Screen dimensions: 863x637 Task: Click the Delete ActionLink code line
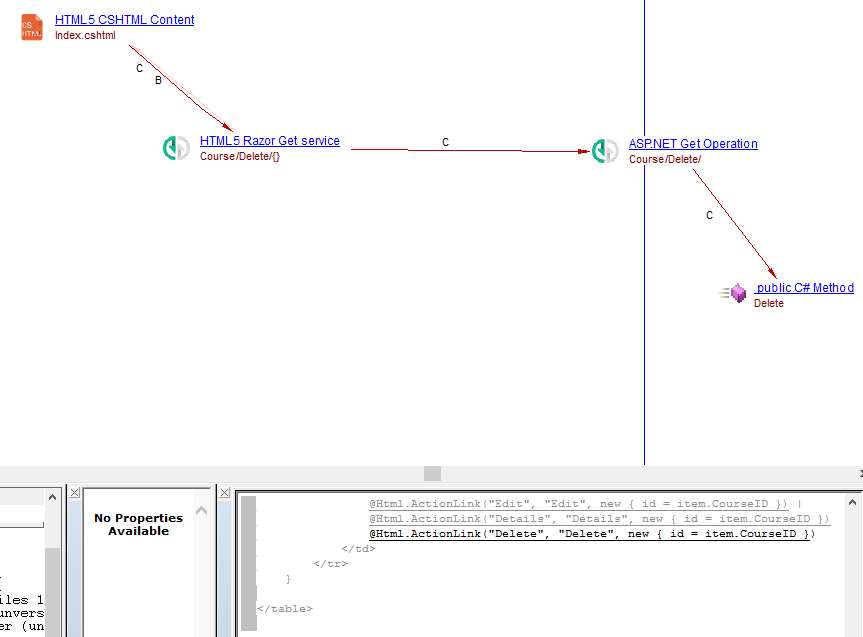592,534
